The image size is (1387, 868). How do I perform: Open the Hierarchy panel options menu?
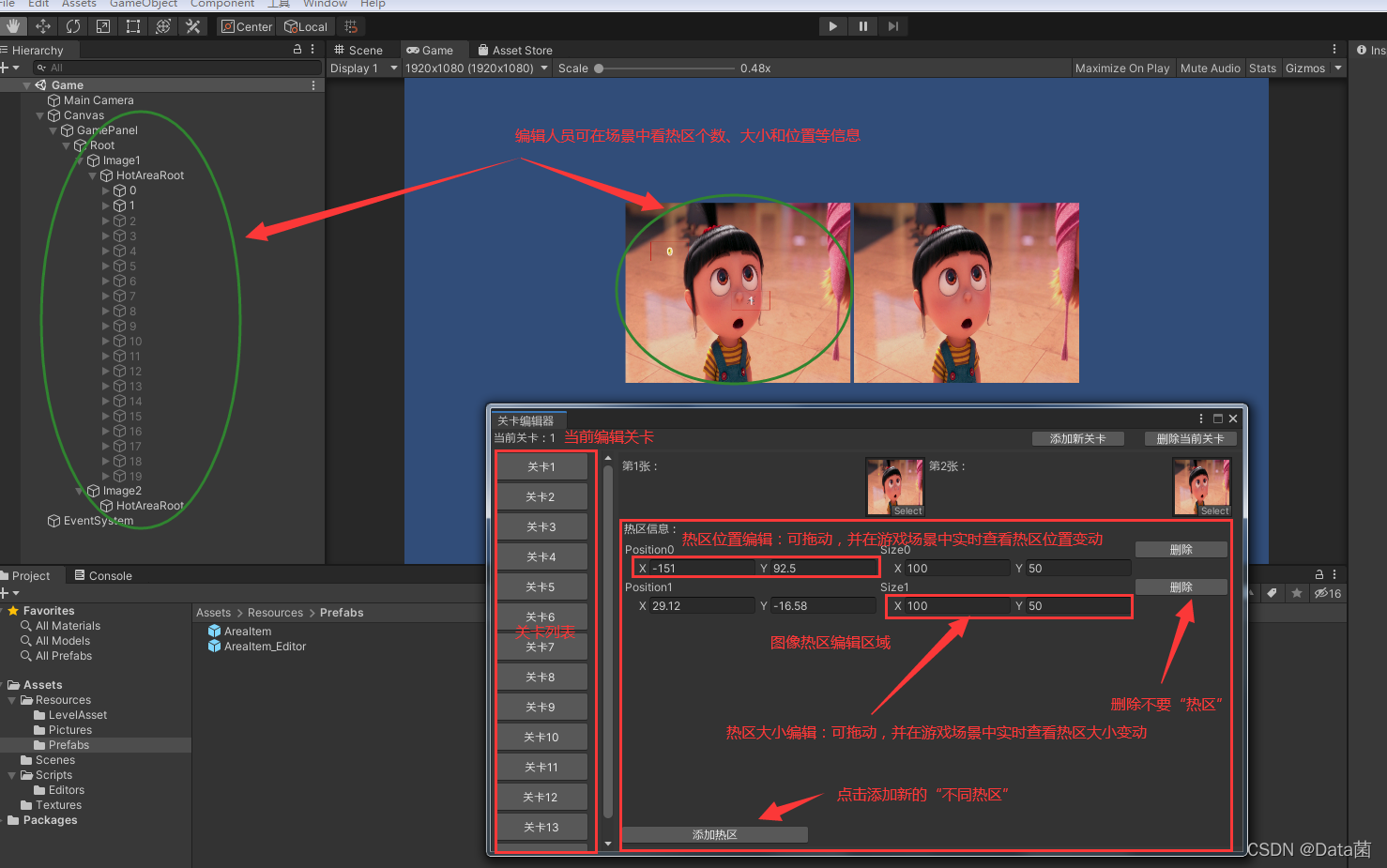[x=312, y=50]
